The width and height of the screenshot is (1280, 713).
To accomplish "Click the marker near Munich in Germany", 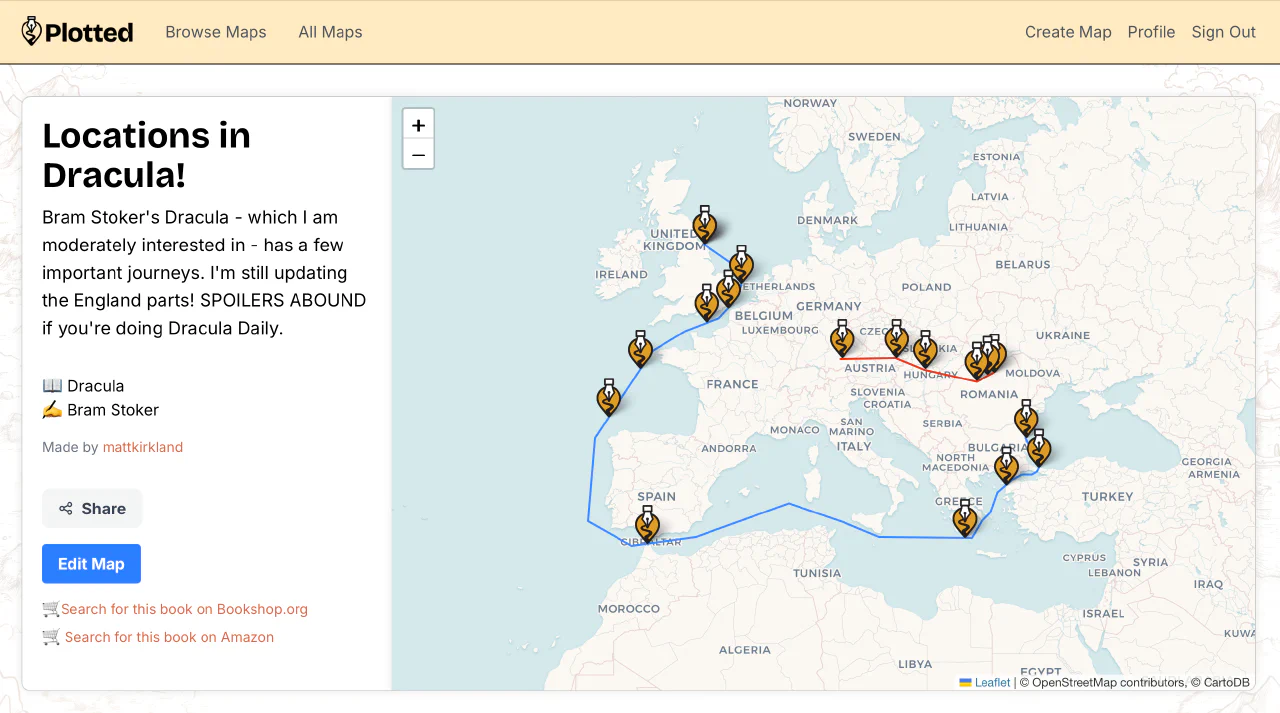I will [x=842, y=337].
